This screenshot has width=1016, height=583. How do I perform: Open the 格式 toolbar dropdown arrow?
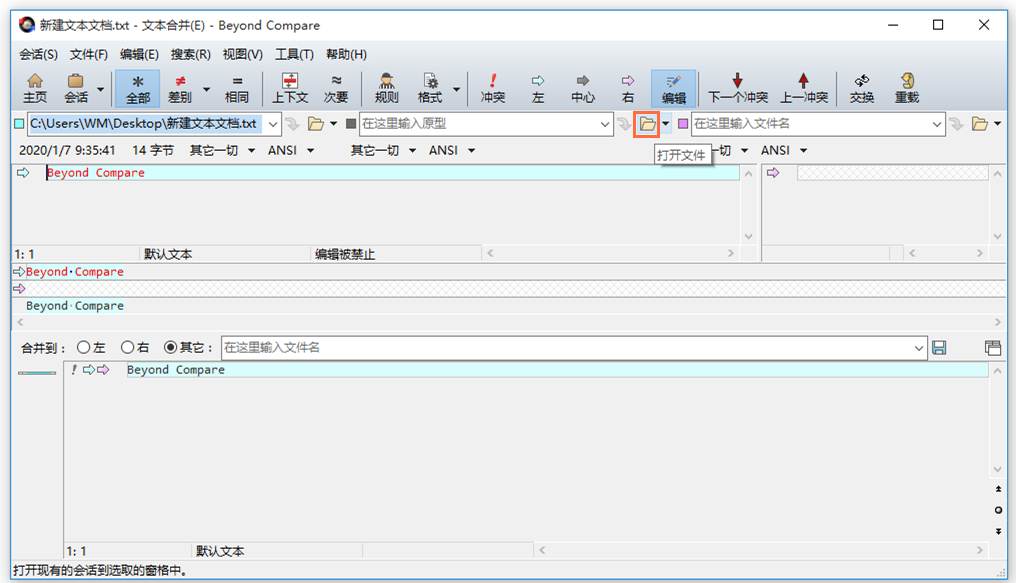457,89
